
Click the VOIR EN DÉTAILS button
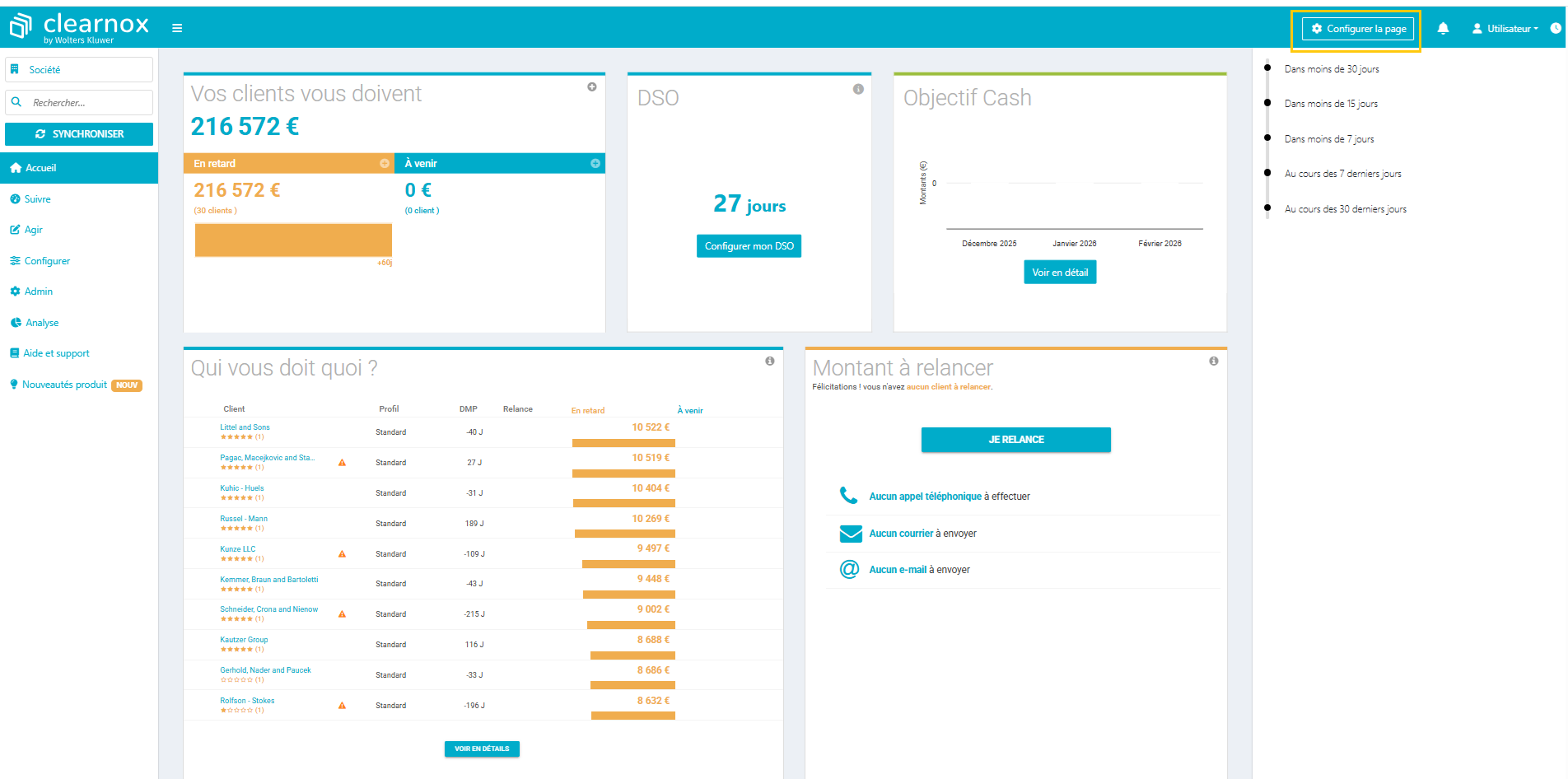(482, 749)
